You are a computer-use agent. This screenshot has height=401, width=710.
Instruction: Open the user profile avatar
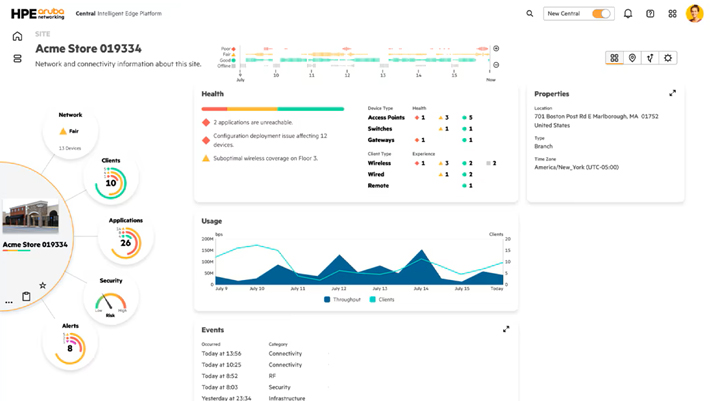(694, 14)
